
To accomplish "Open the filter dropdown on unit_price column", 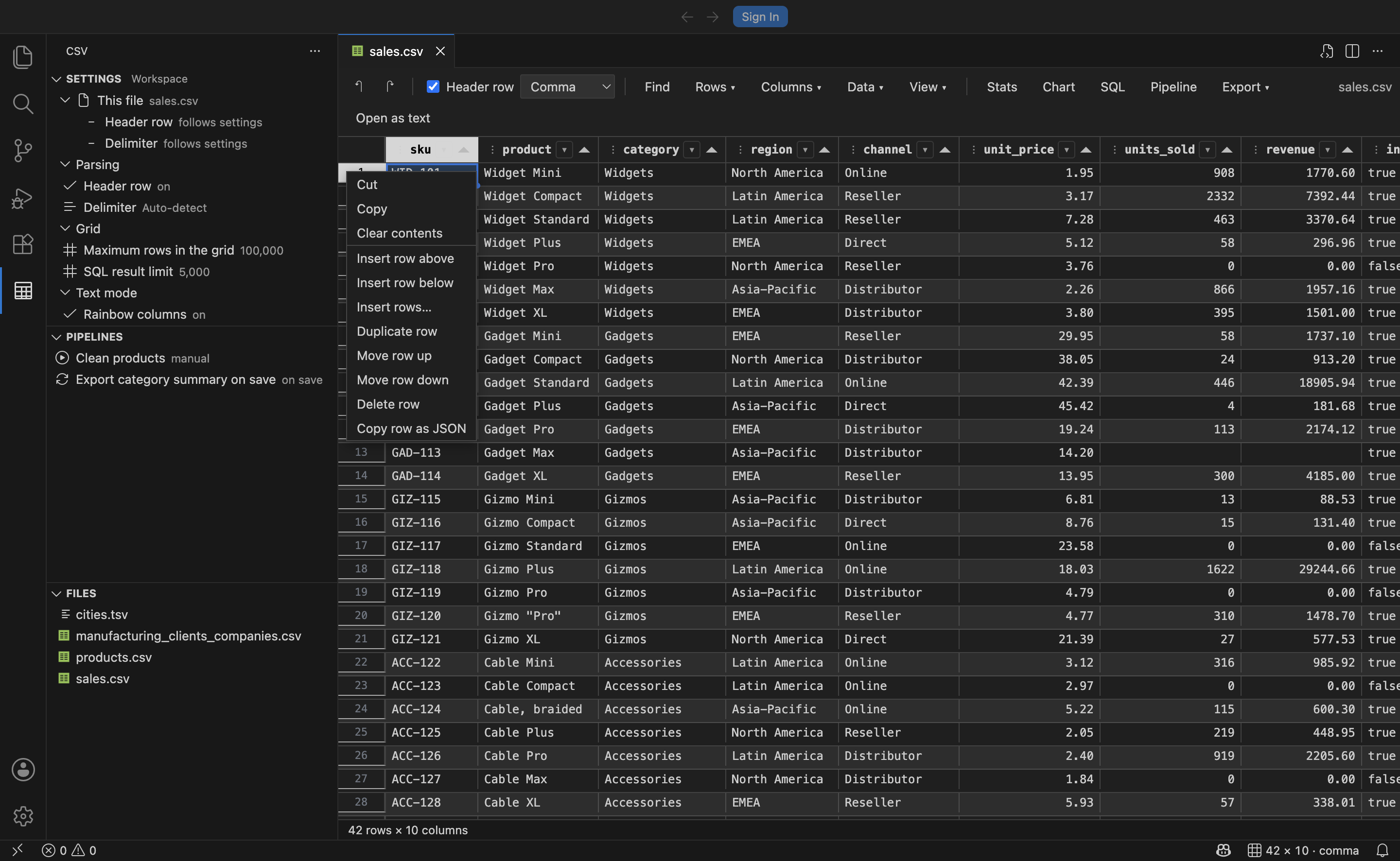I will pos(1066,150).
